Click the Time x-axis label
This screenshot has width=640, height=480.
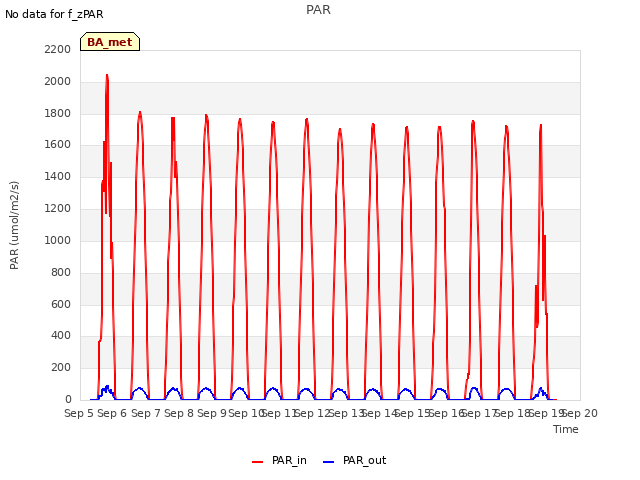coord(566,429)
